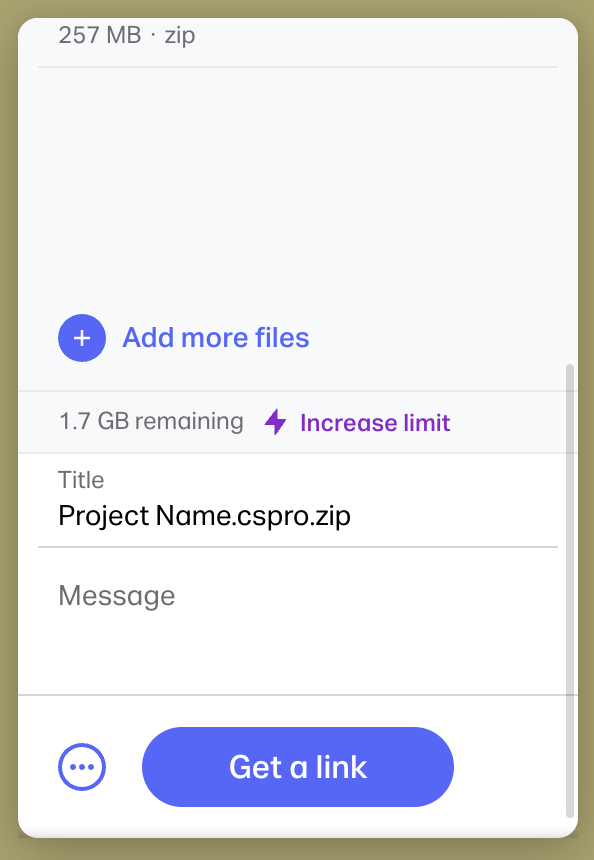
Task: Click the 257 MB file size text
Action: [100, 35]
